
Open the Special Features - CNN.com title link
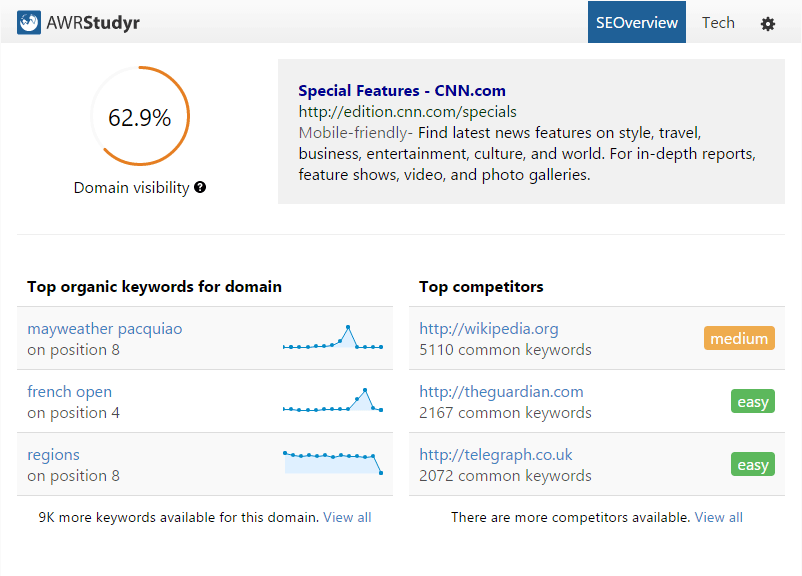coord(402,91)
